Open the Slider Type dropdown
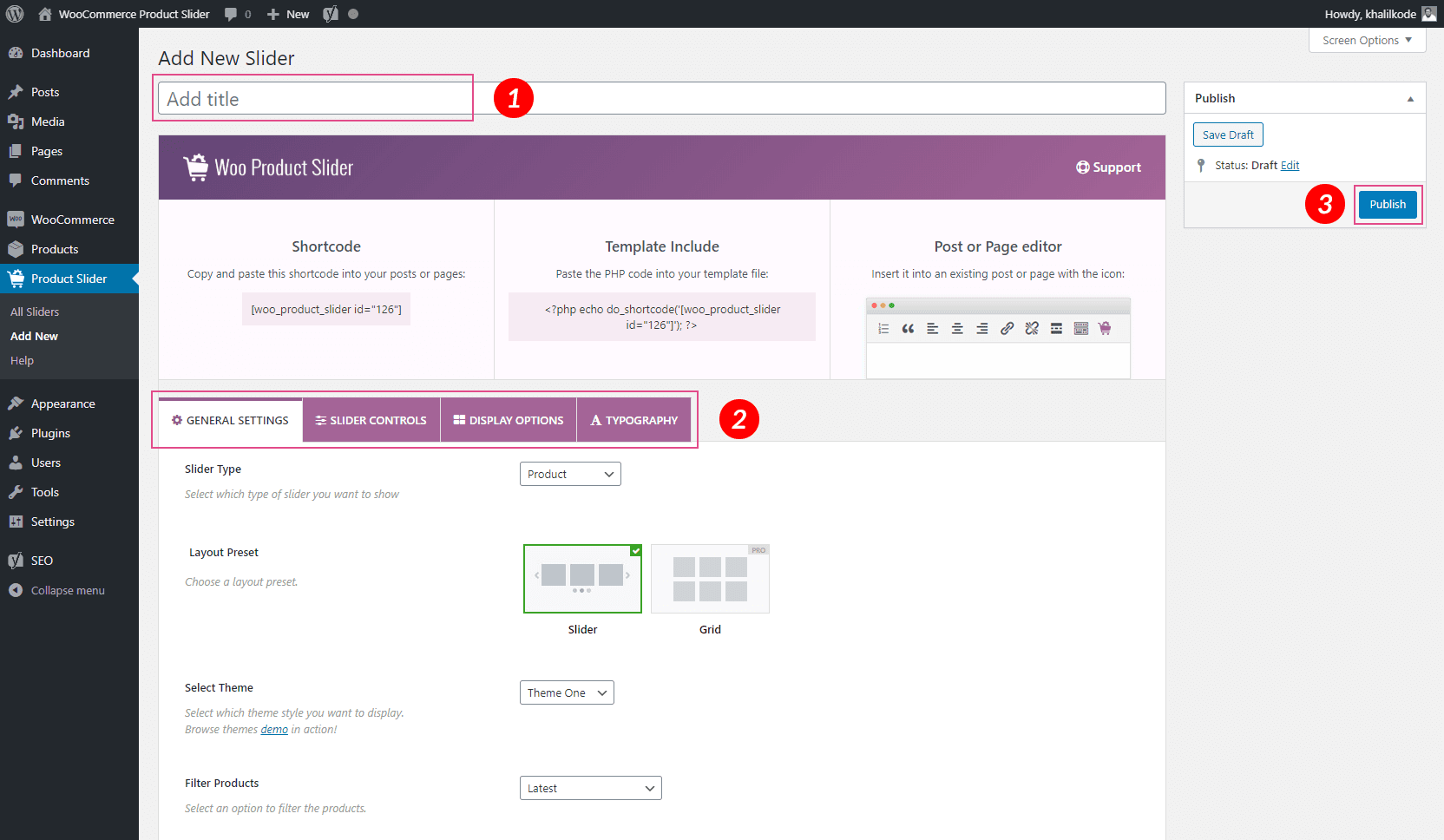 pyautogui.click(x=570, y=474)
